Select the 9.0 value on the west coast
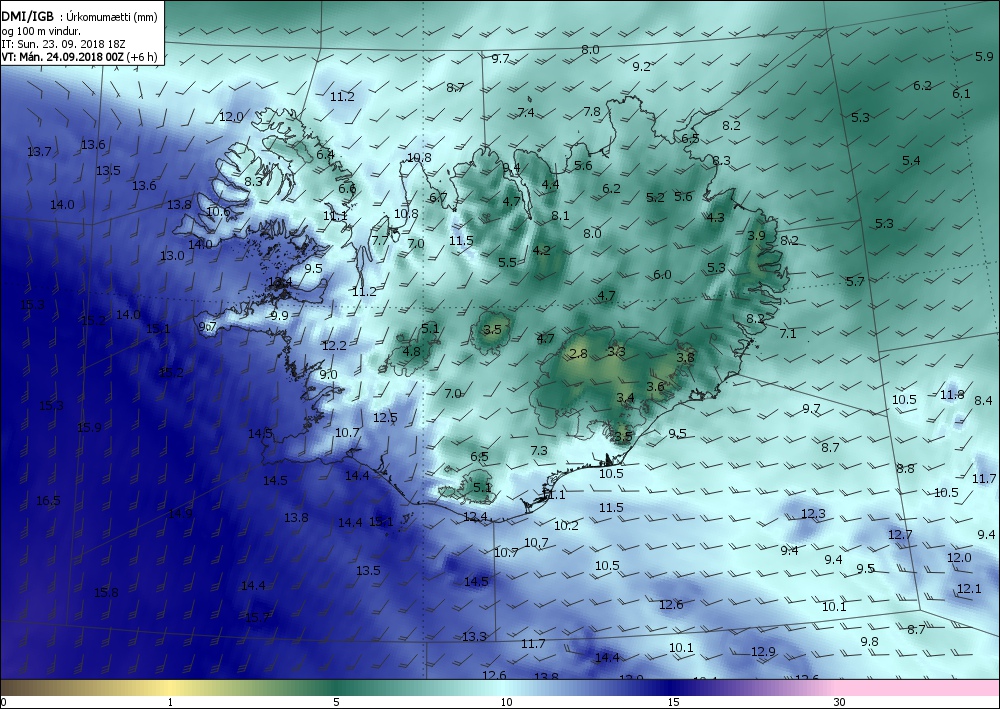The width and height of the screenshot is (1000, 709). 328,374
